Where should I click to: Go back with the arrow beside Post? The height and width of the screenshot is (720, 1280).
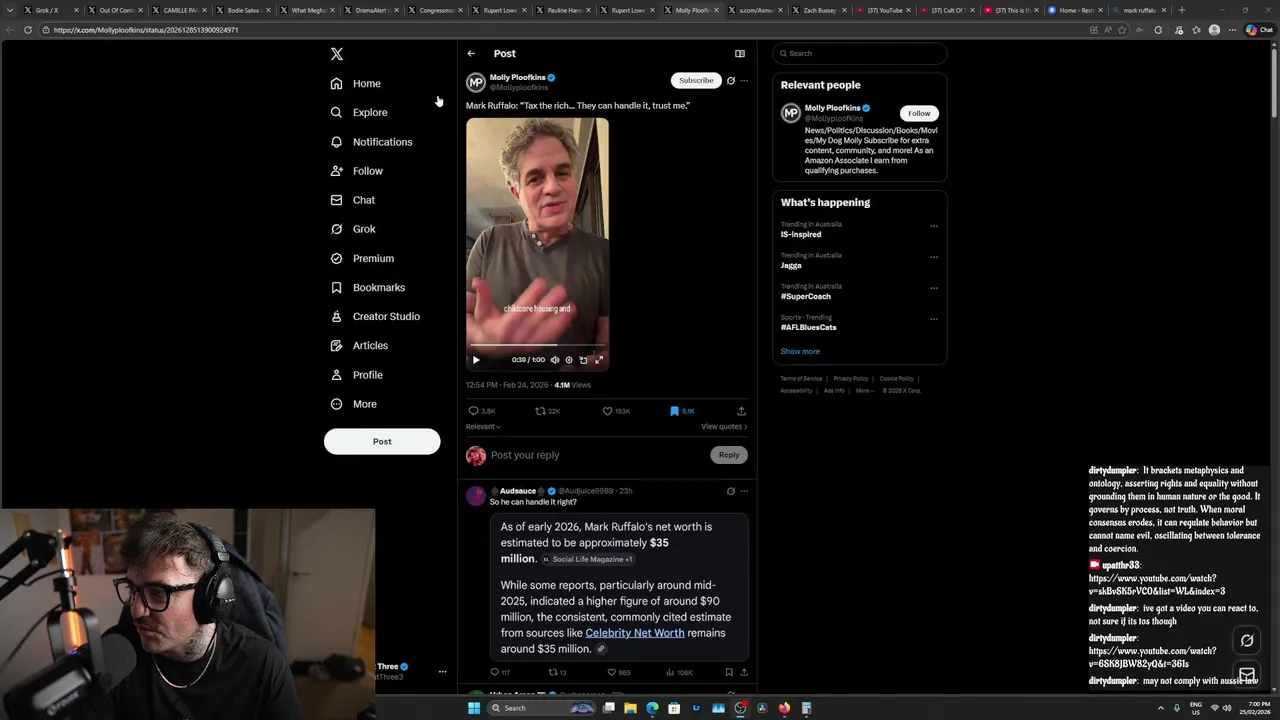click(471, 54)
